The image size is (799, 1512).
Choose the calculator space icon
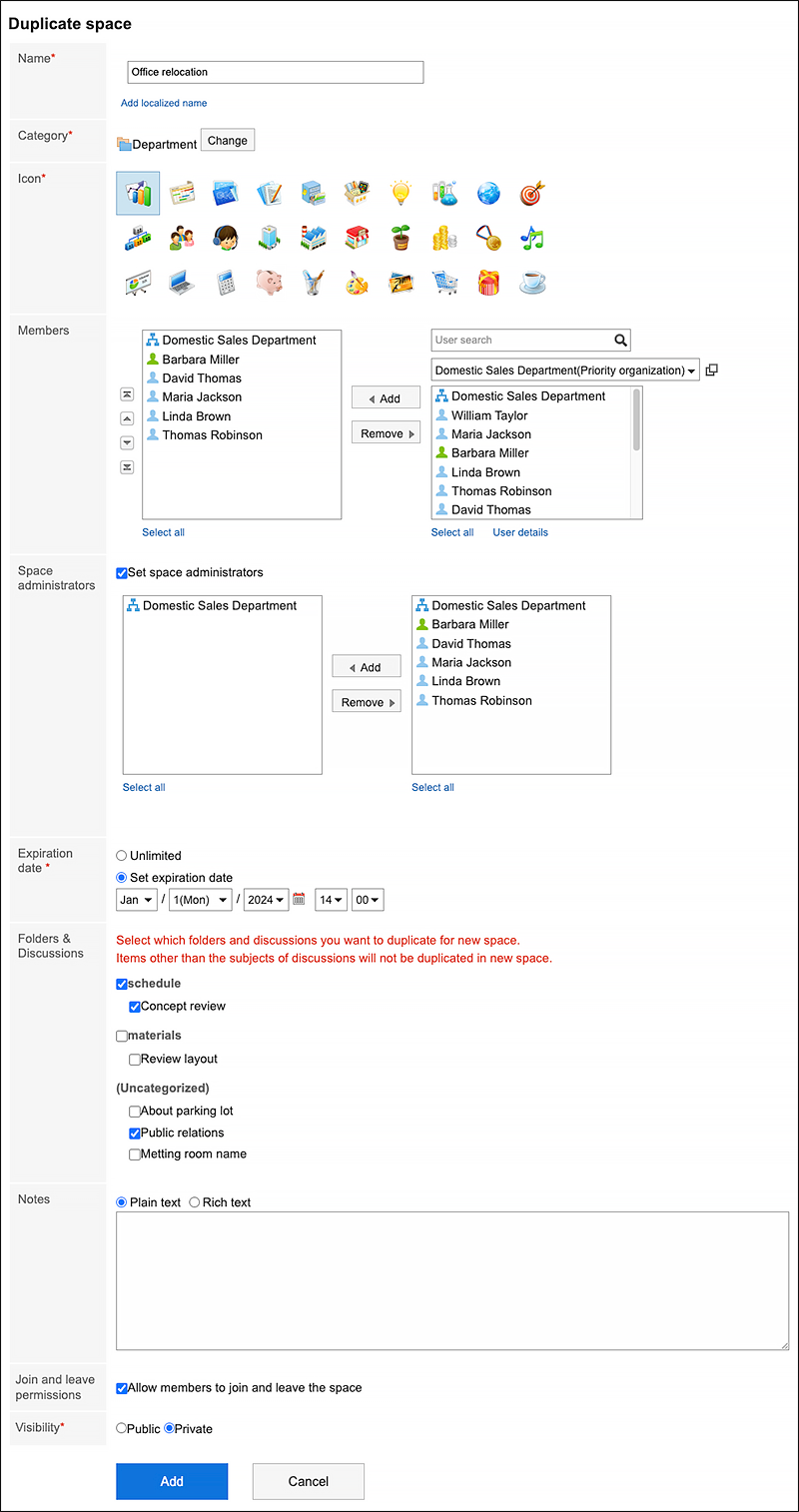225,283
